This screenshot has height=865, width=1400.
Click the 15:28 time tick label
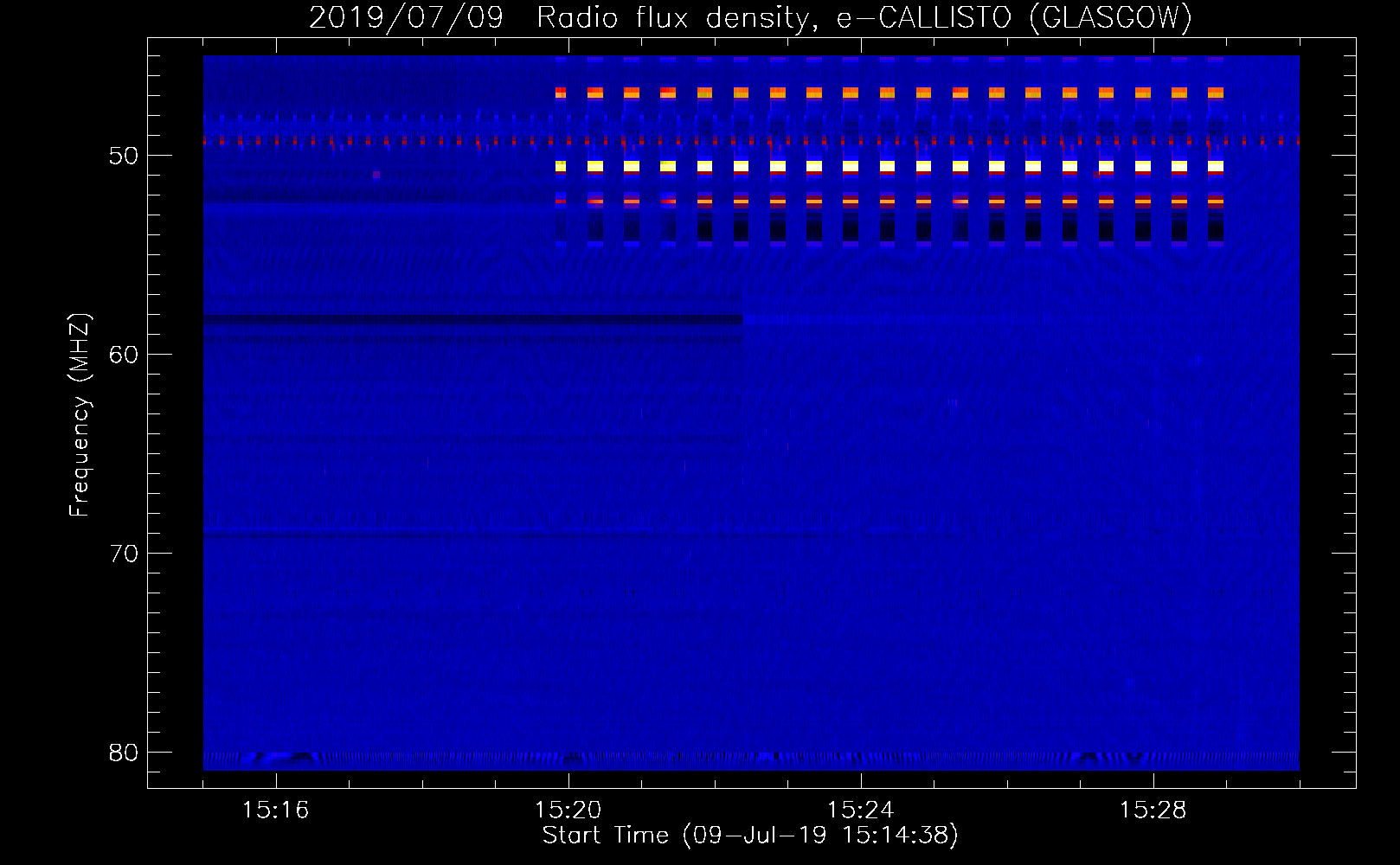coord(1153,810)
